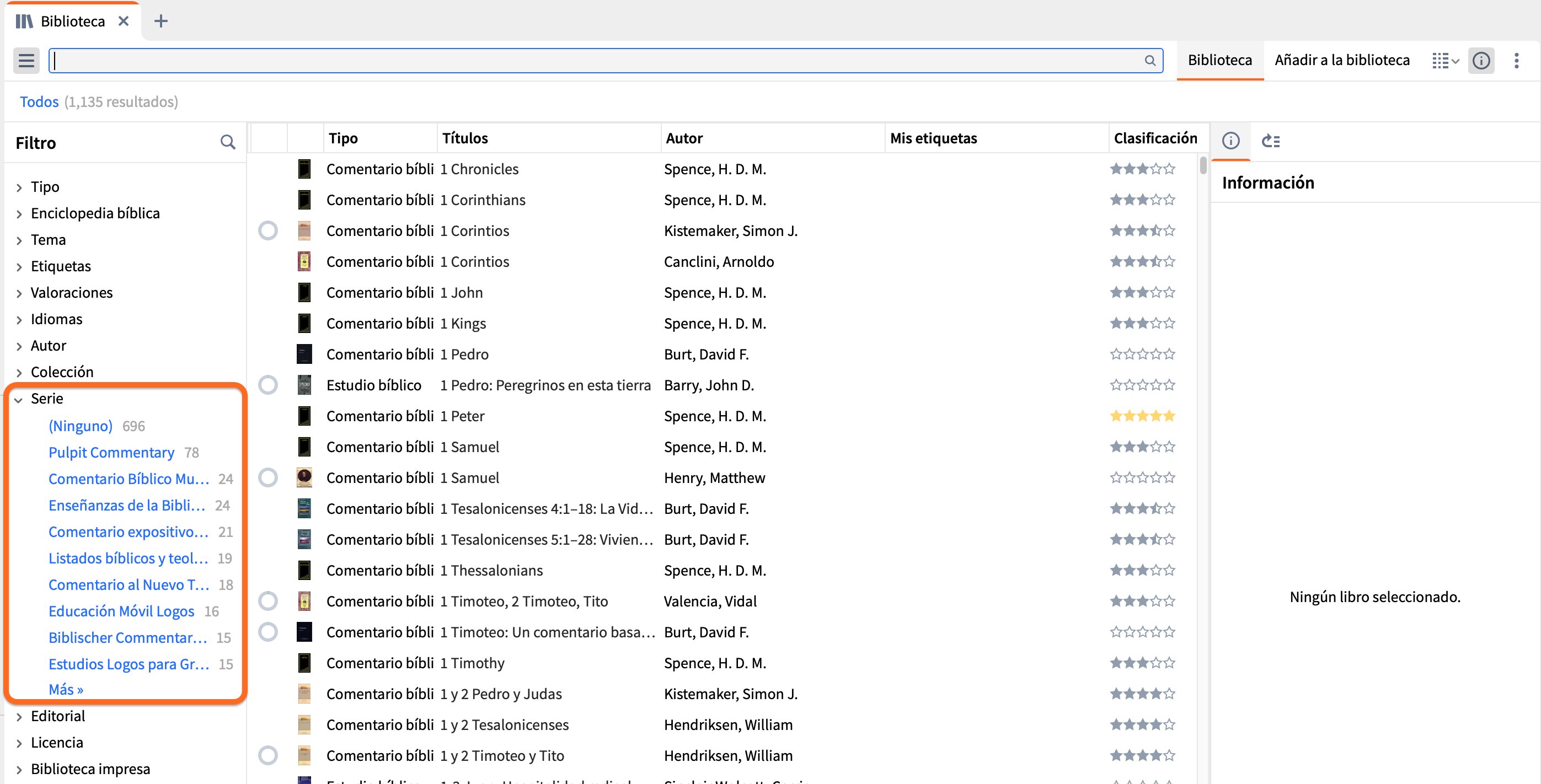Open the three-dot options menu
The image size is (1541, 784).
click(x=1516, y=61)
